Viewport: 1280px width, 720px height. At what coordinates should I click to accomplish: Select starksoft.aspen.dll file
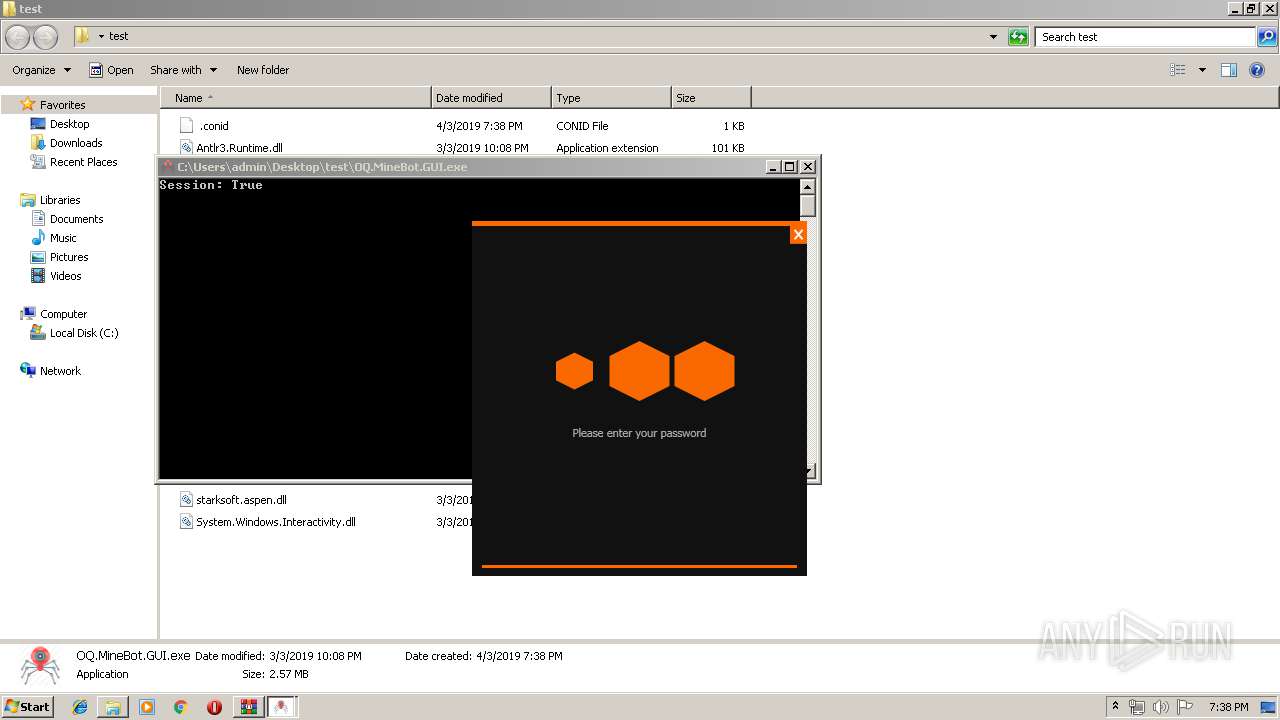(x=241, y=500)
